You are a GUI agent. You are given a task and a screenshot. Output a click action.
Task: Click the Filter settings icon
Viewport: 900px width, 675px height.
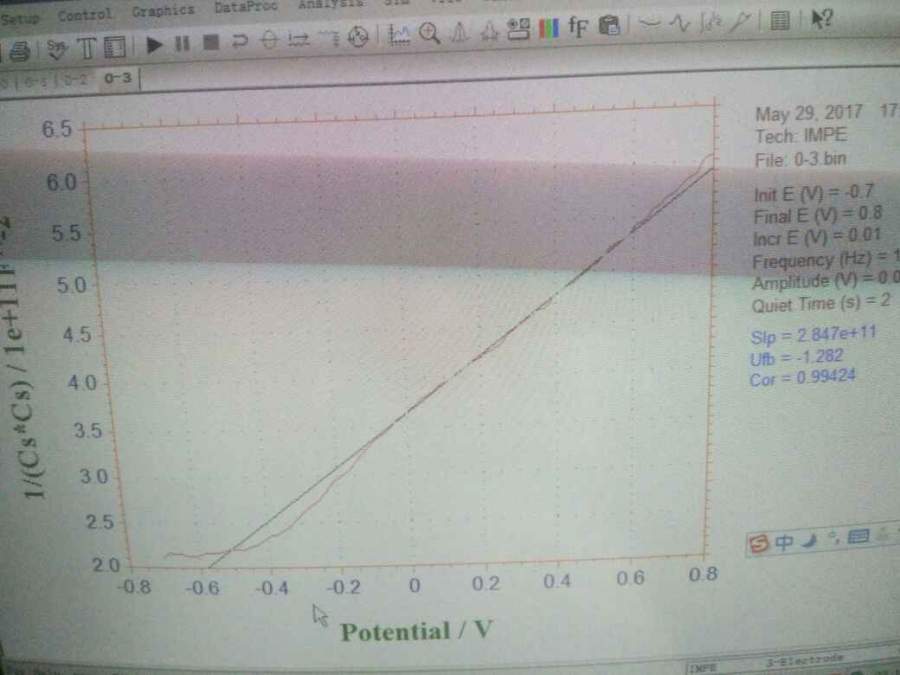[x=328, y=38]
